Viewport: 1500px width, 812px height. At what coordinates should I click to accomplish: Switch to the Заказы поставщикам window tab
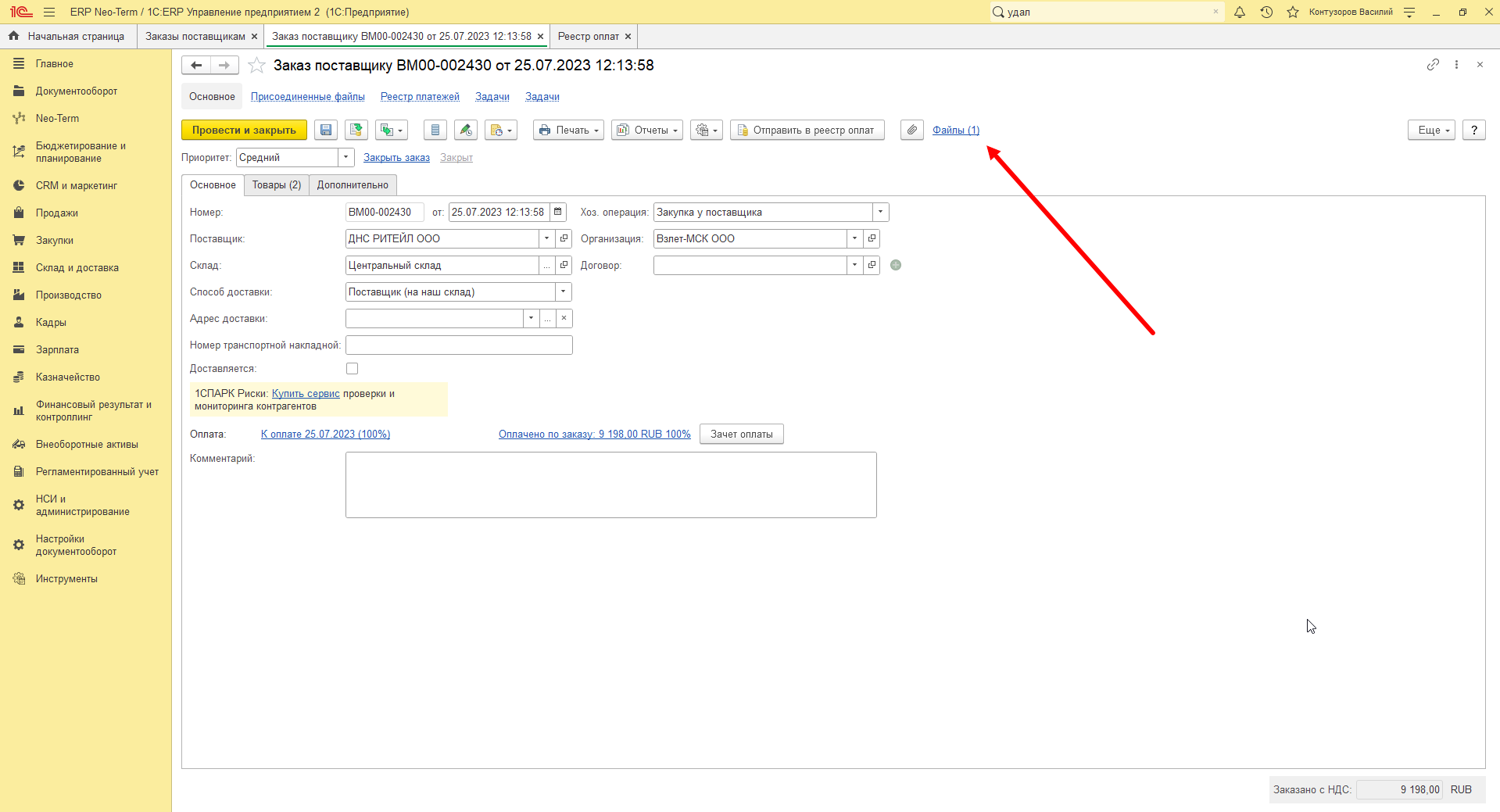click(x=195, y=37)
